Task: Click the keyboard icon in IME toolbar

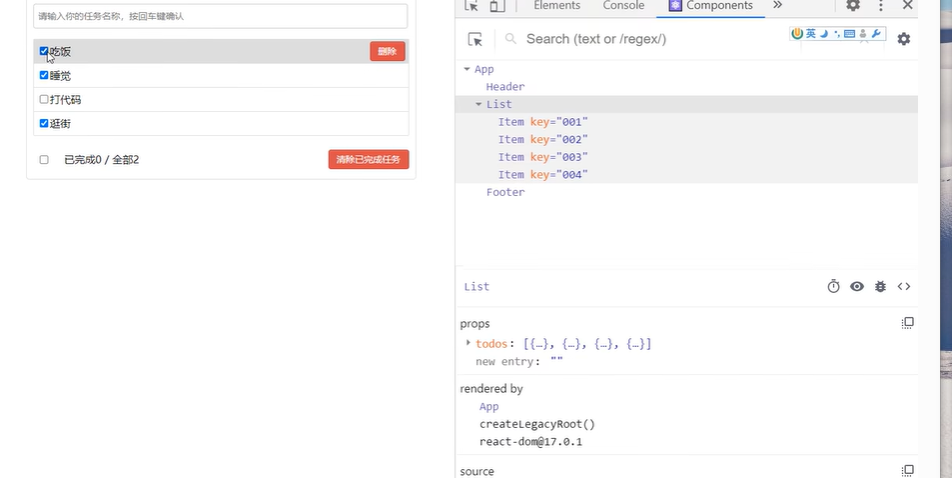Action: (849, 34)
